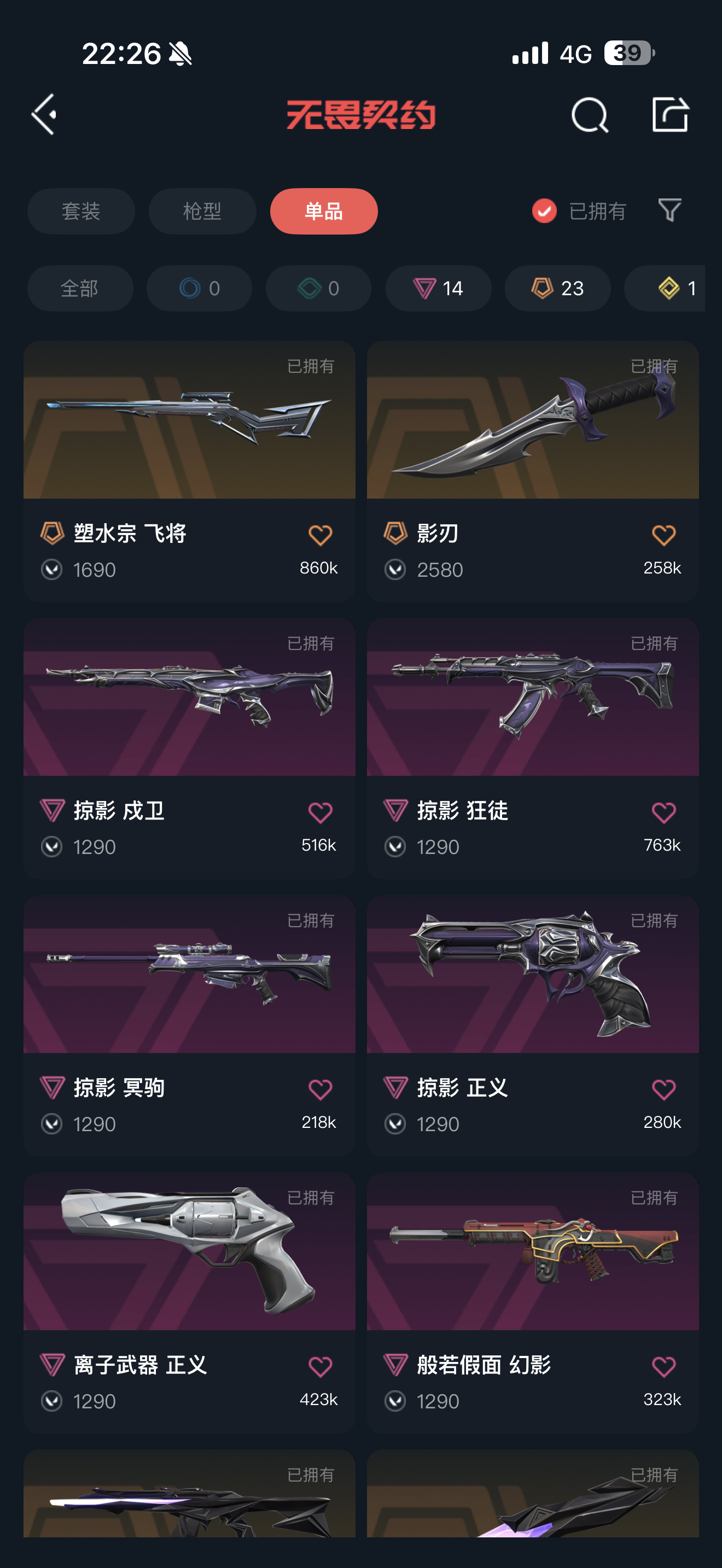Open the 掠影 戍卫 rifle thumbnail
This screenshot has height=1568, width=722.
(189, 697)
